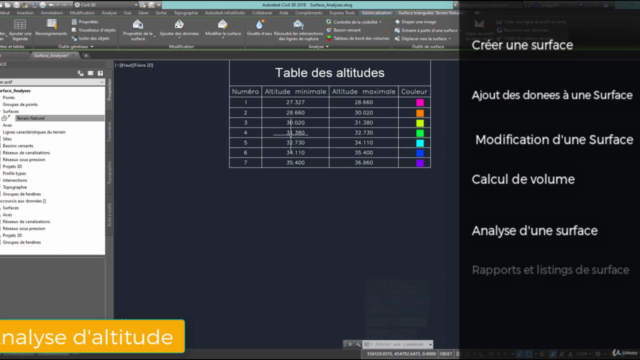640x360 pixels.
Task: Select Groupes de points in the tree
Action: [x=20, y=104]
